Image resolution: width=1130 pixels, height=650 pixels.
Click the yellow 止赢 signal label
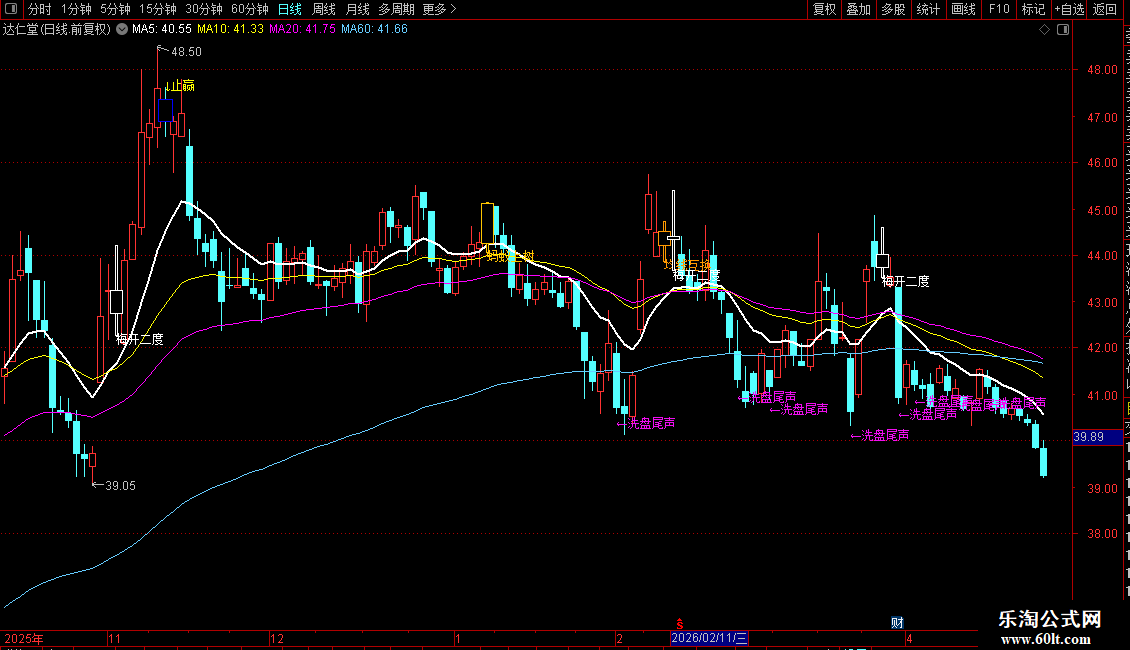[179, 86]
